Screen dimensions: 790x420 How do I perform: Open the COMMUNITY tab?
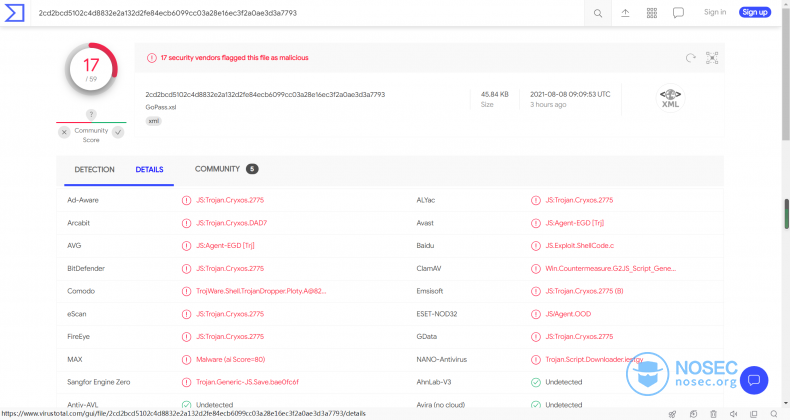click(217, 169)
